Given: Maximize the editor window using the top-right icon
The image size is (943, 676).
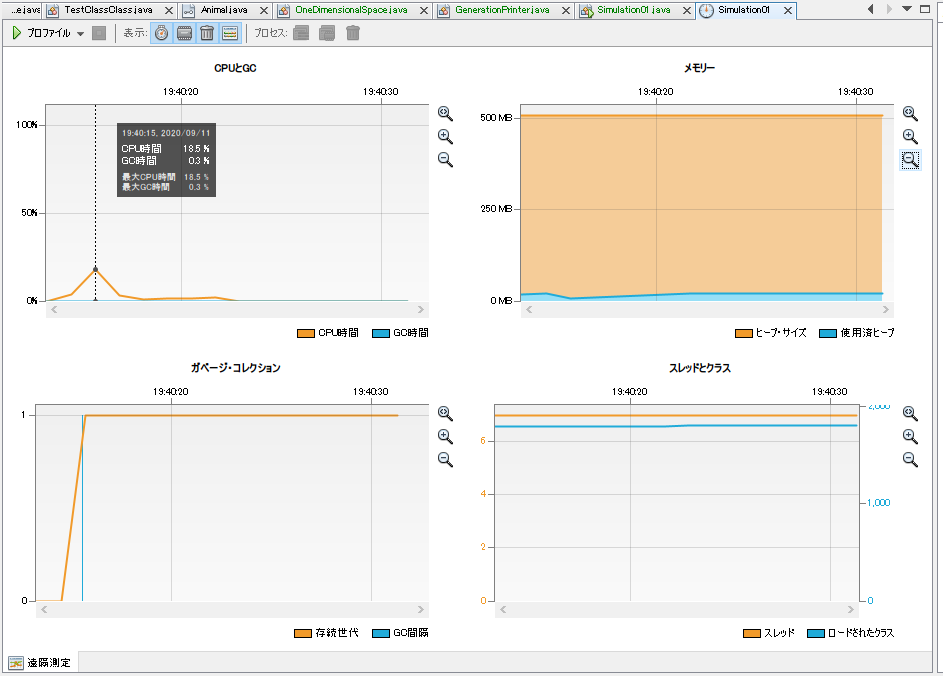Looking at the screenshot, I should 926,9.
